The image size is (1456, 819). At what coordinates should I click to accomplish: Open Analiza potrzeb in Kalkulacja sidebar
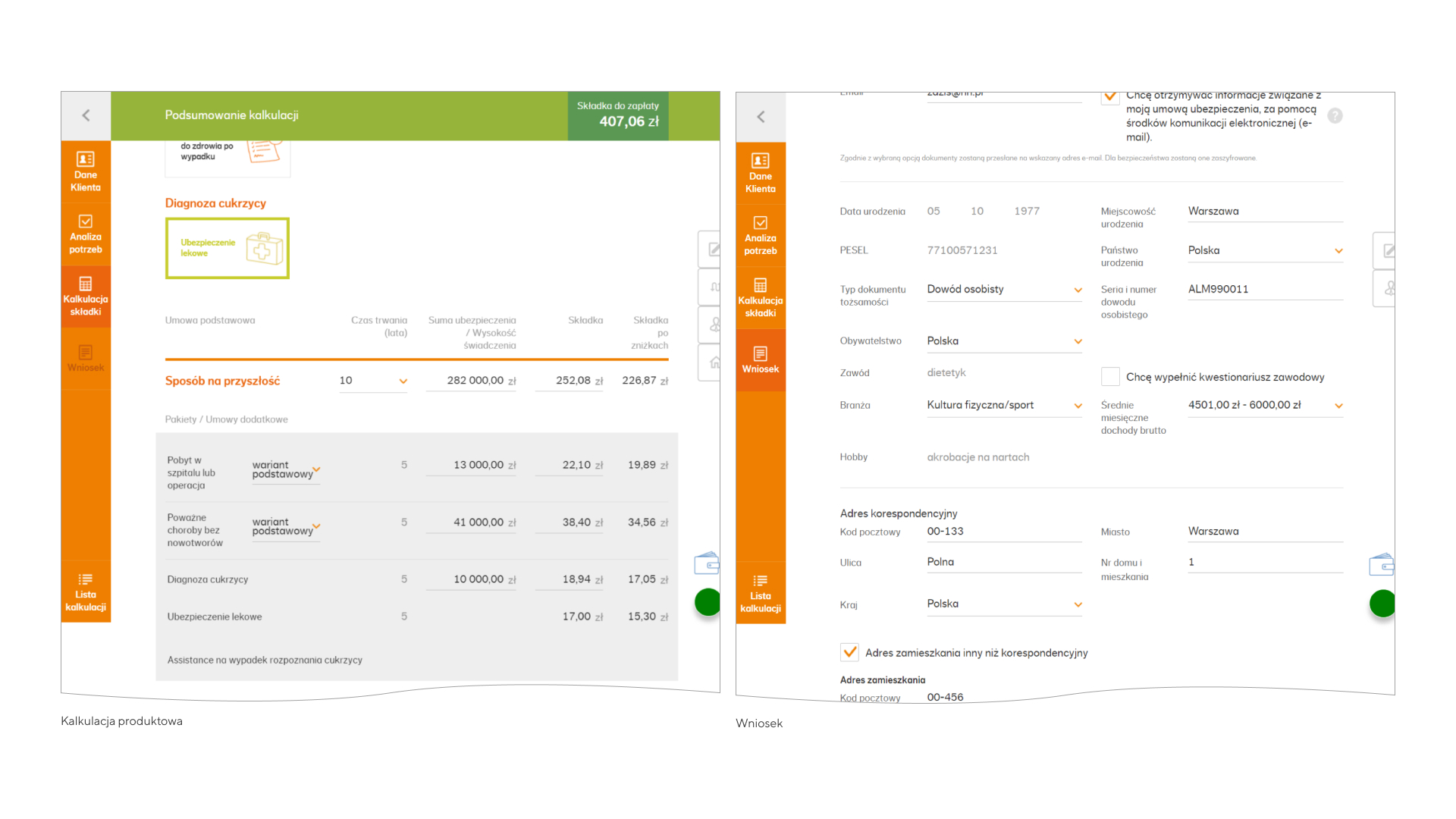(x=86, y=234)
